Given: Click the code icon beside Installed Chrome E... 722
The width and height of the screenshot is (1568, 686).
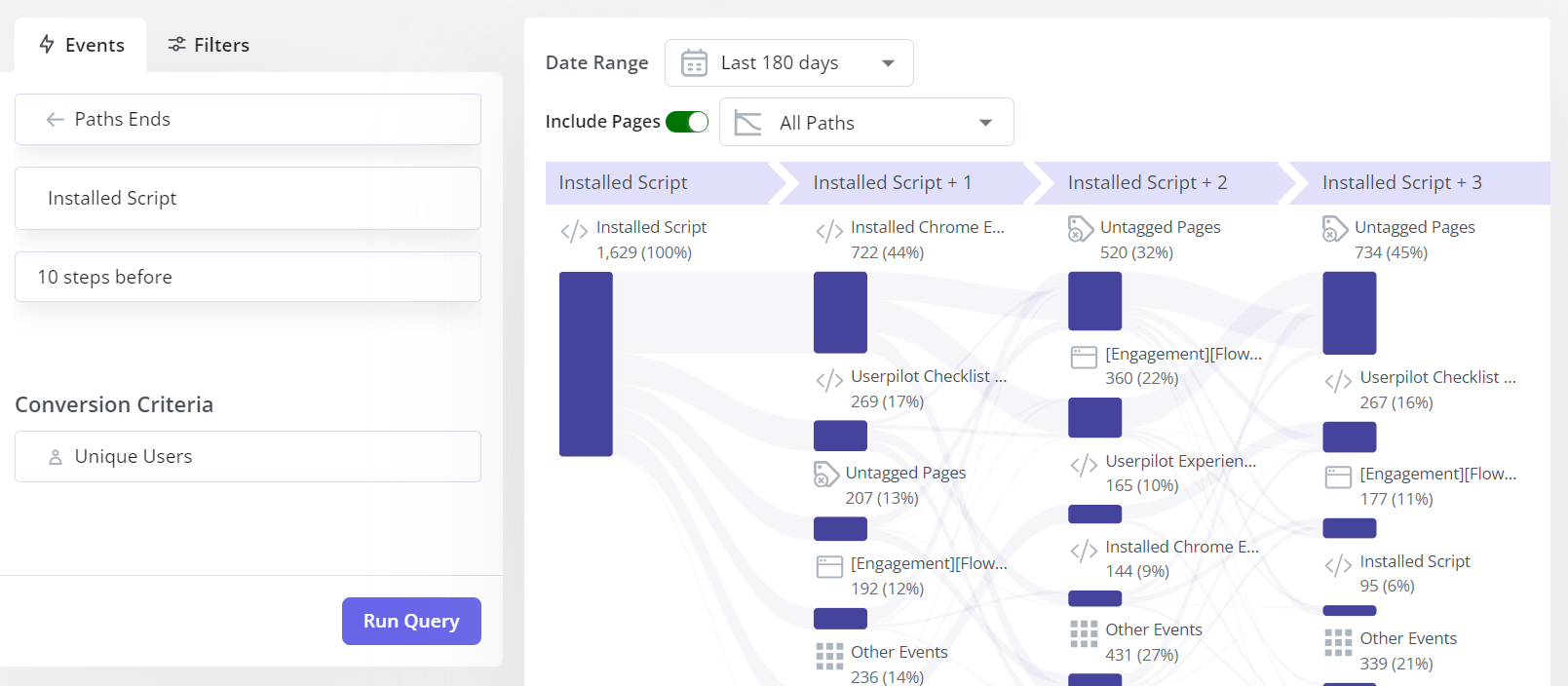Looking at the screenshot, I should 829,231.
